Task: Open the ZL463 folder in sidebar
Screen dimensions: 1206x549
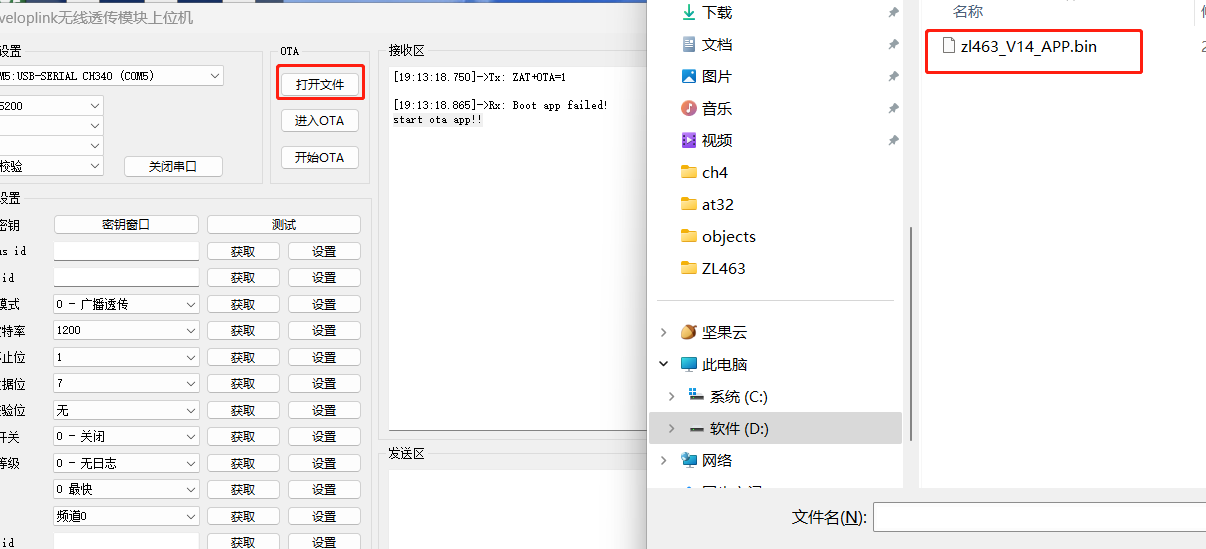Action: click(723, 268)
